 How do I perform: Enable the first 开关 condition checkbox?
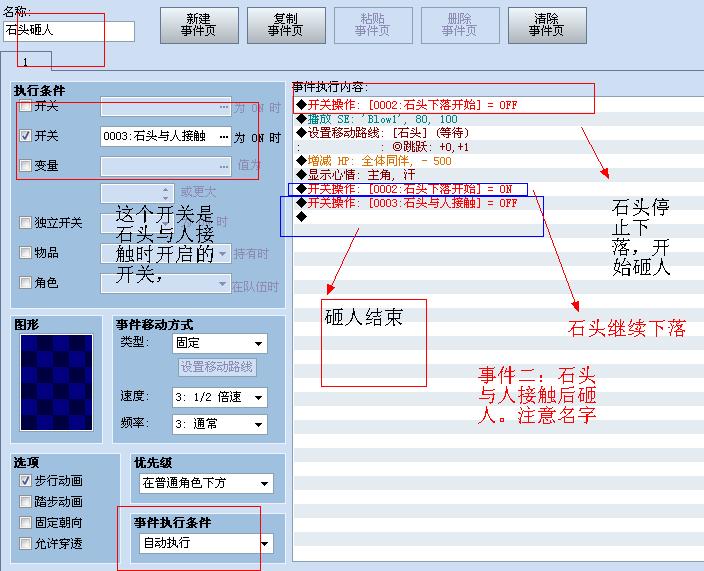point(26,106)
